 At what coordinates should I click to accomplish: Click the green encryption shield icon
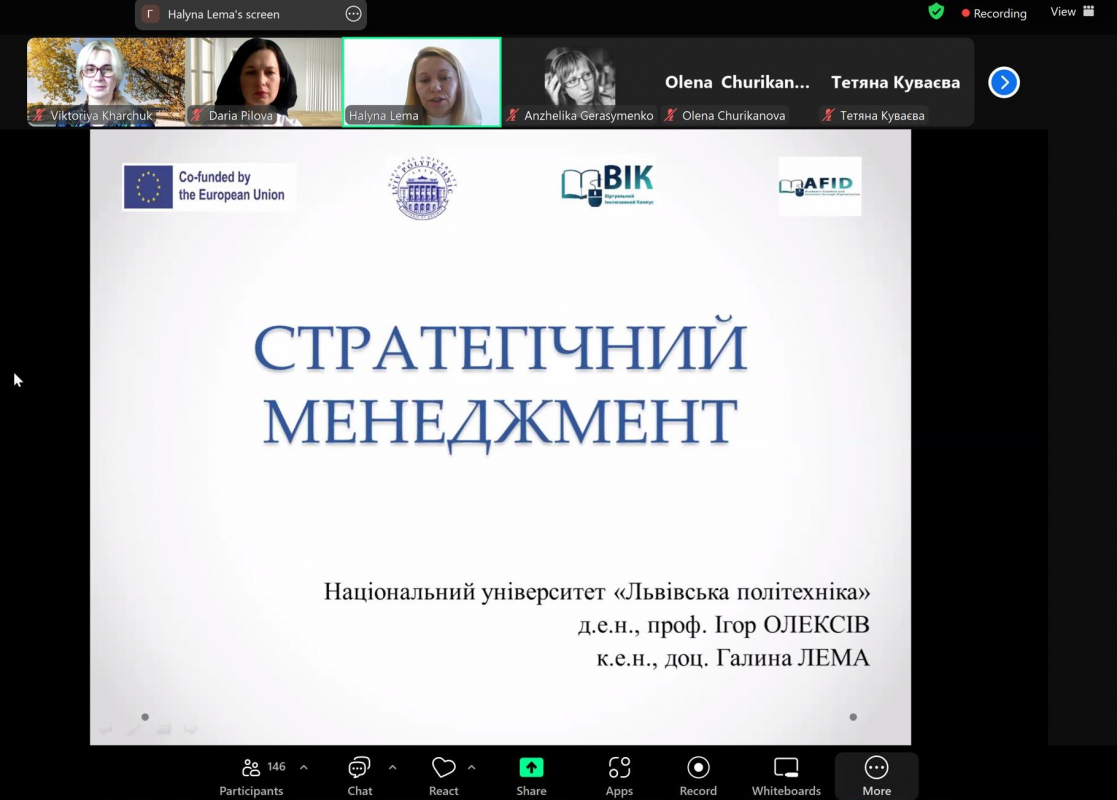pos(936,11)
